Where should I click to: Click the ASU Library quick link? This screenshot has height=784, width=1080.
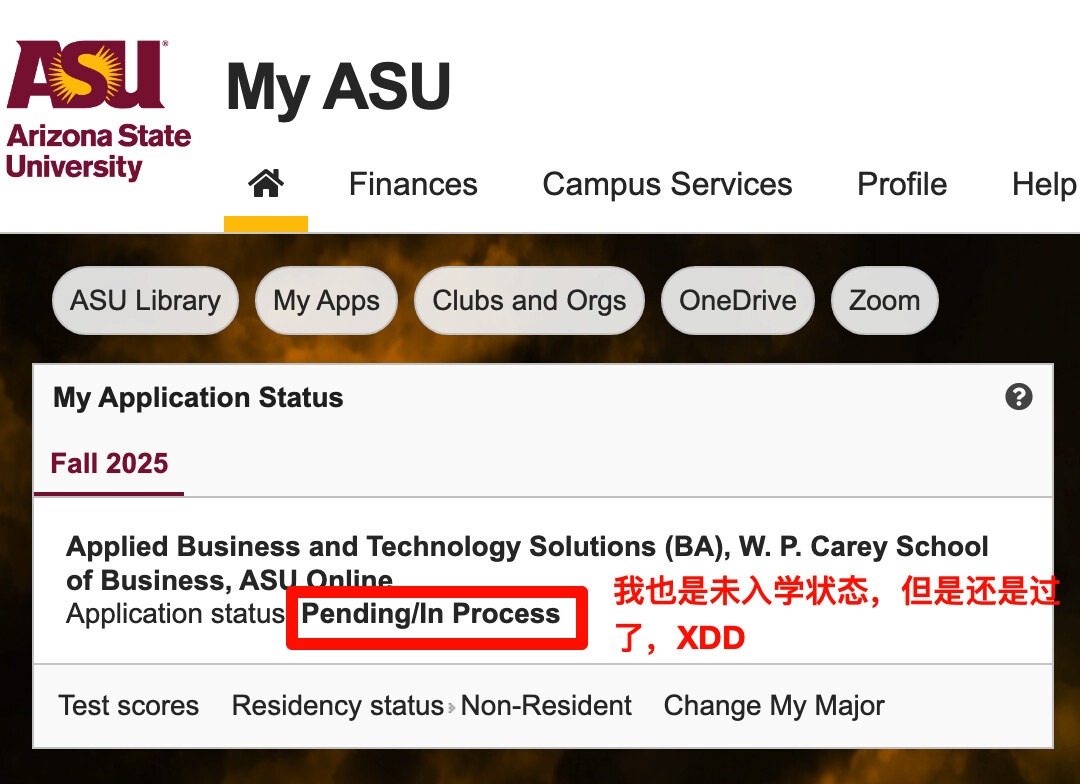tap(145, 300)
